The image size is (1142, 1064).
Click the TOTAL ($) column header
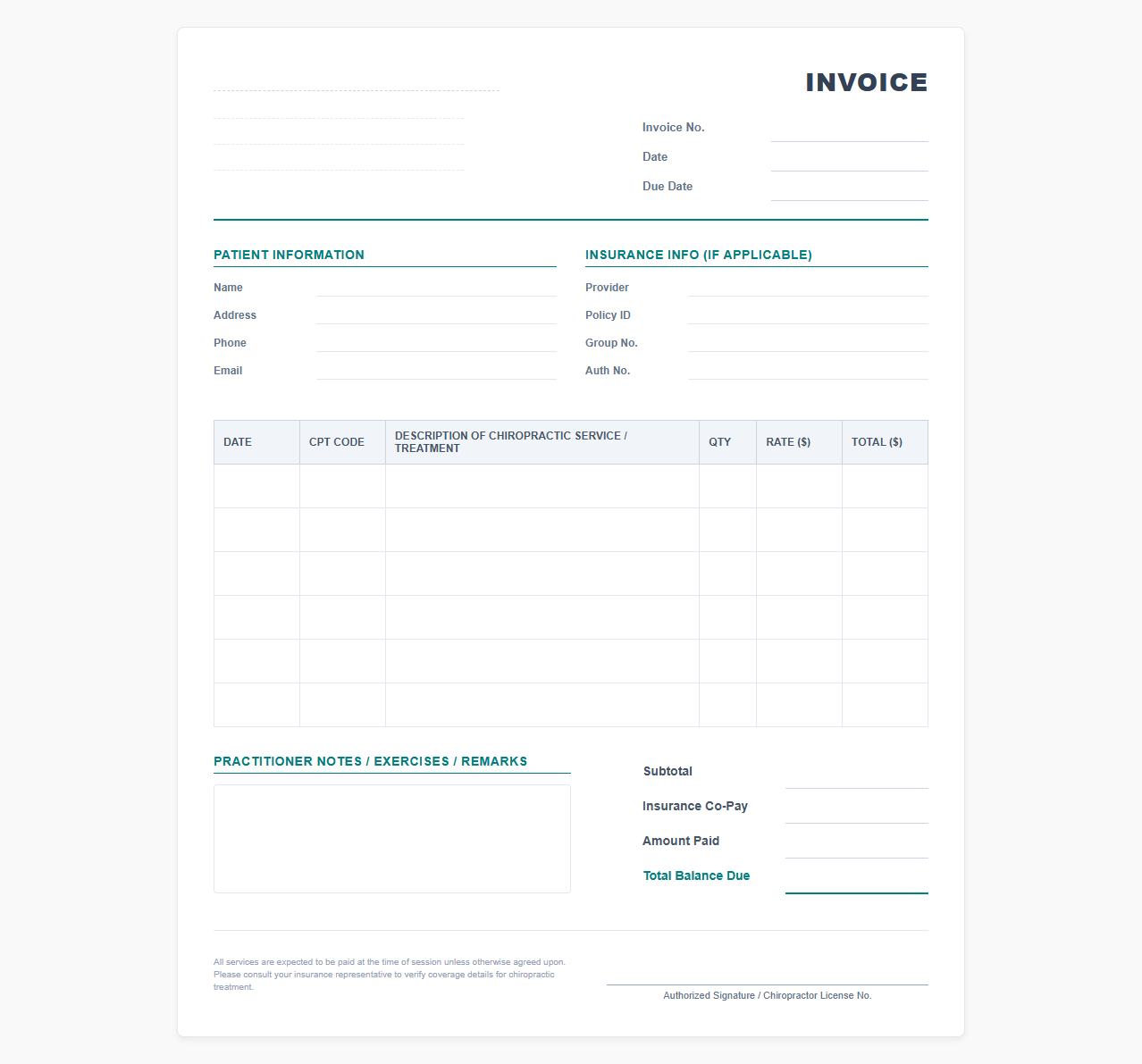[x=885, y=442]
